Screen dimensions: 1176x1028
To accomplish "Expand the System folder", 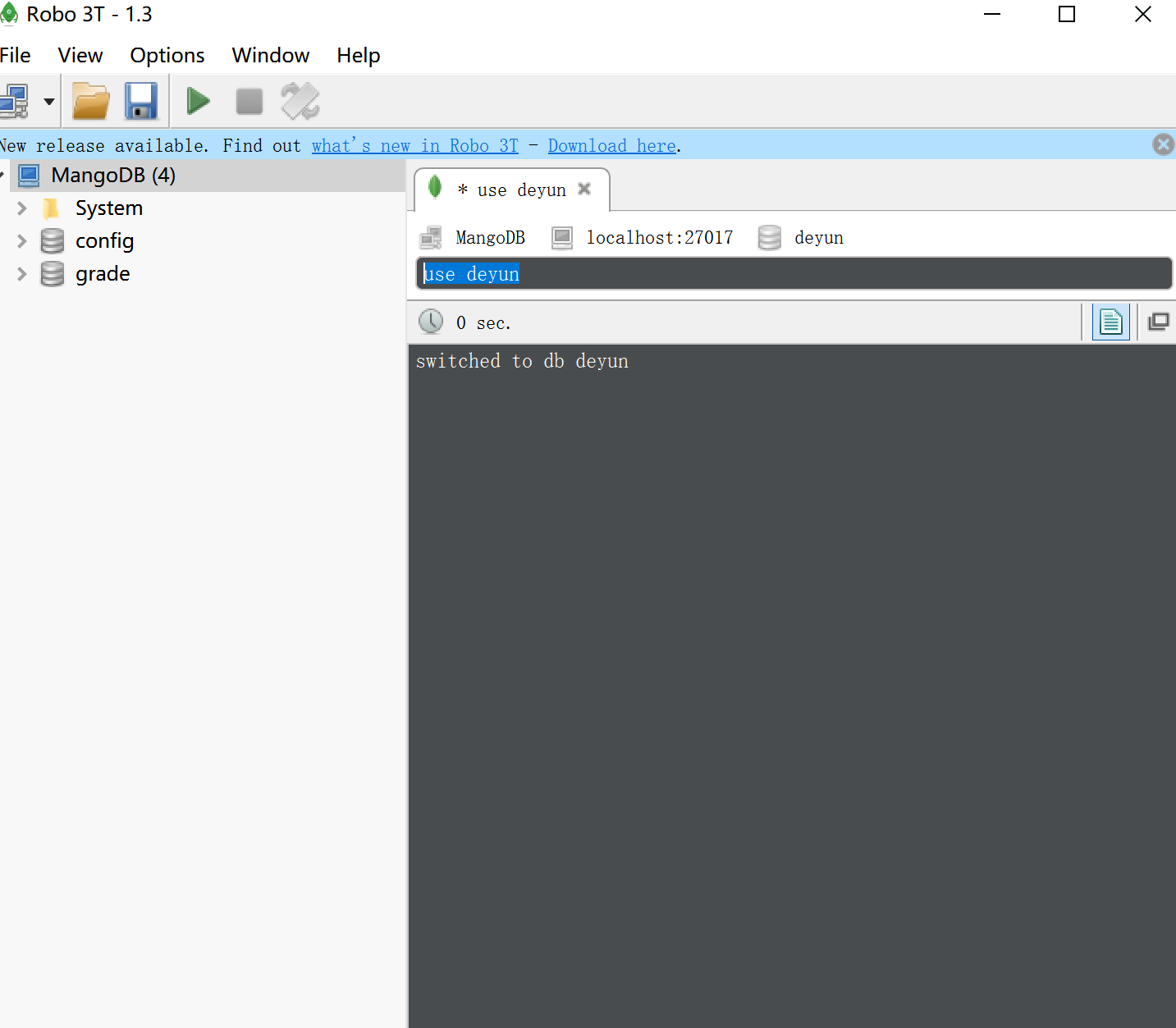I will pyautogui.click(x=22, y=208).
